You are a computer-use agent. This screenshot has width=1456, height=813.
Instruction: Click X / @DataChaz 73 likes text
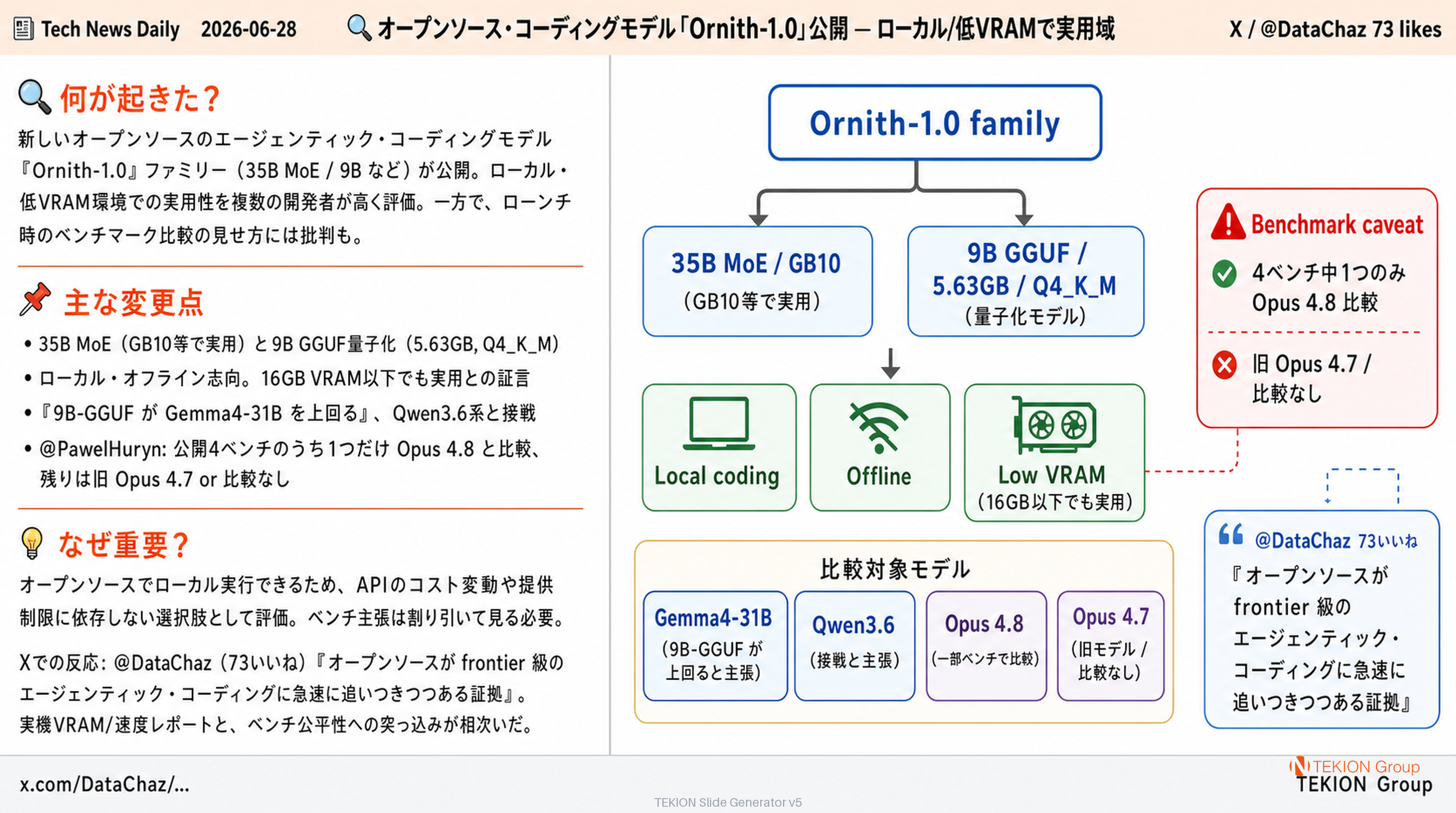tap(1335, 29)
